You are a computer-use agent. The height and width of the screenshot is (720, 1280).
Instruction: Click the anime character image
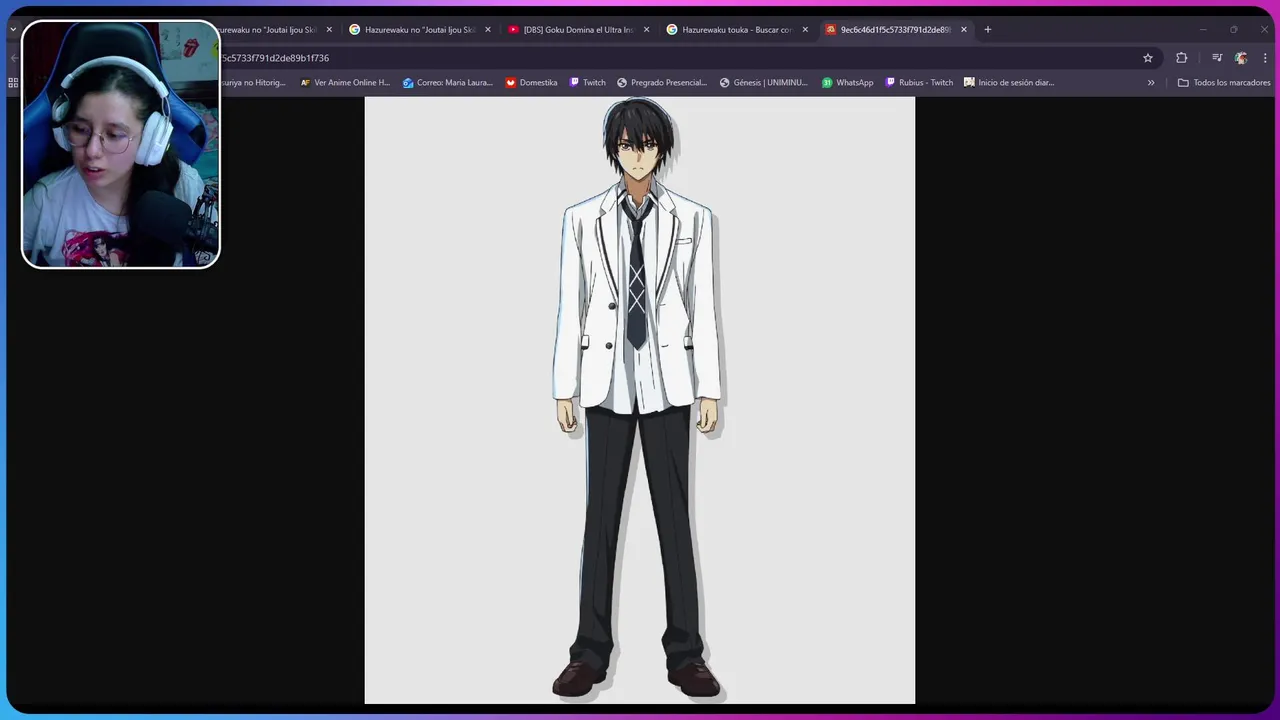[x=640, y=400]
